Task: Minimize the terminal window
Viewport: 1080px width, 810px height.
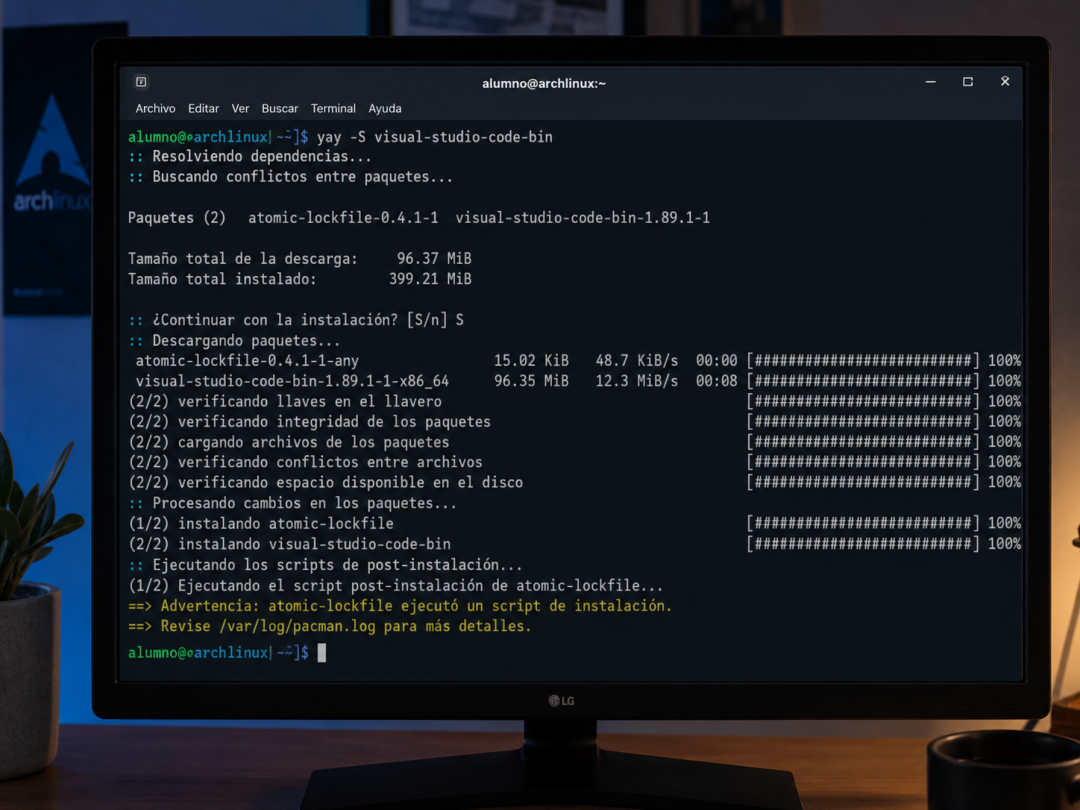Action: click(931, 81)
